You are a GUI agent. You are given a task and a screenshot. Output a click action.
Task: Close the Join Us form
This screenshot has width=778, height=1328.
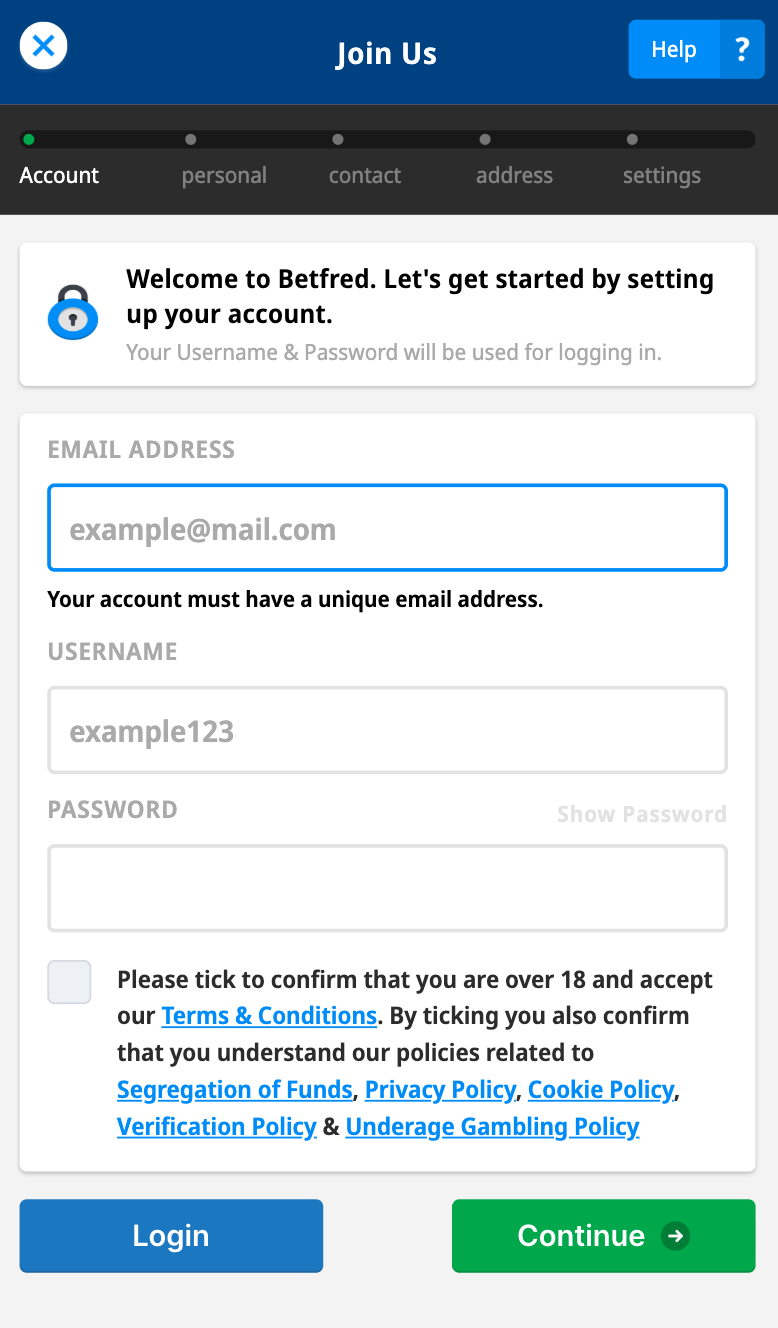coord(43,46)
